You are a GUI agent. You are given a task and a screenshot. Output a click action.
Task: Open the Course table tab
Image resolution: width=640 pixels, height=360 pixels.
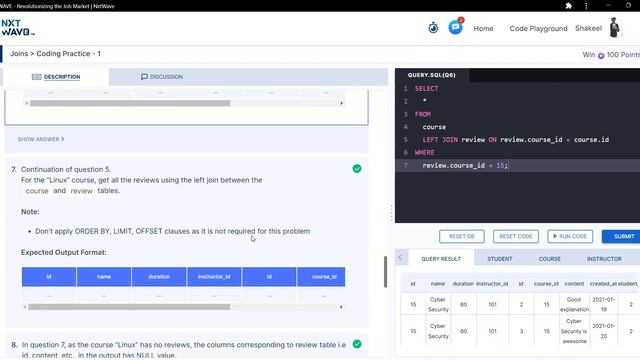coord(549,259)
